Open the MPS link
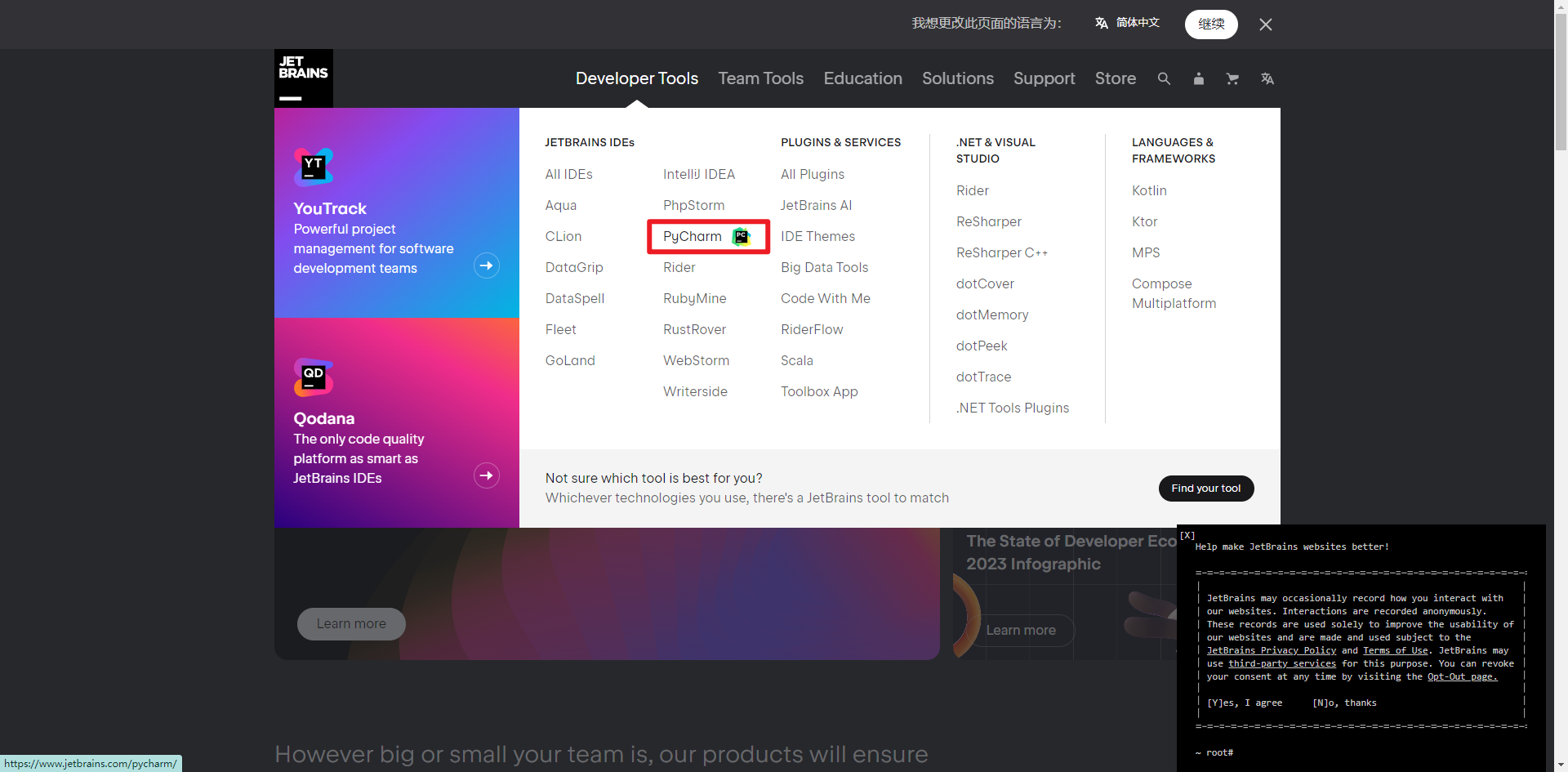This screenshot has height=772, width=1568. click(1147, 252)
